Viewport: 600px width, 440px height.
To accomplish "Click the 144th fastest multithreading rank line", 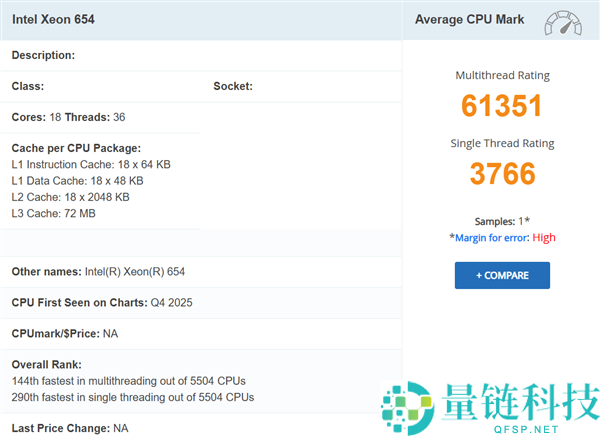I will (x=128, y=381).
